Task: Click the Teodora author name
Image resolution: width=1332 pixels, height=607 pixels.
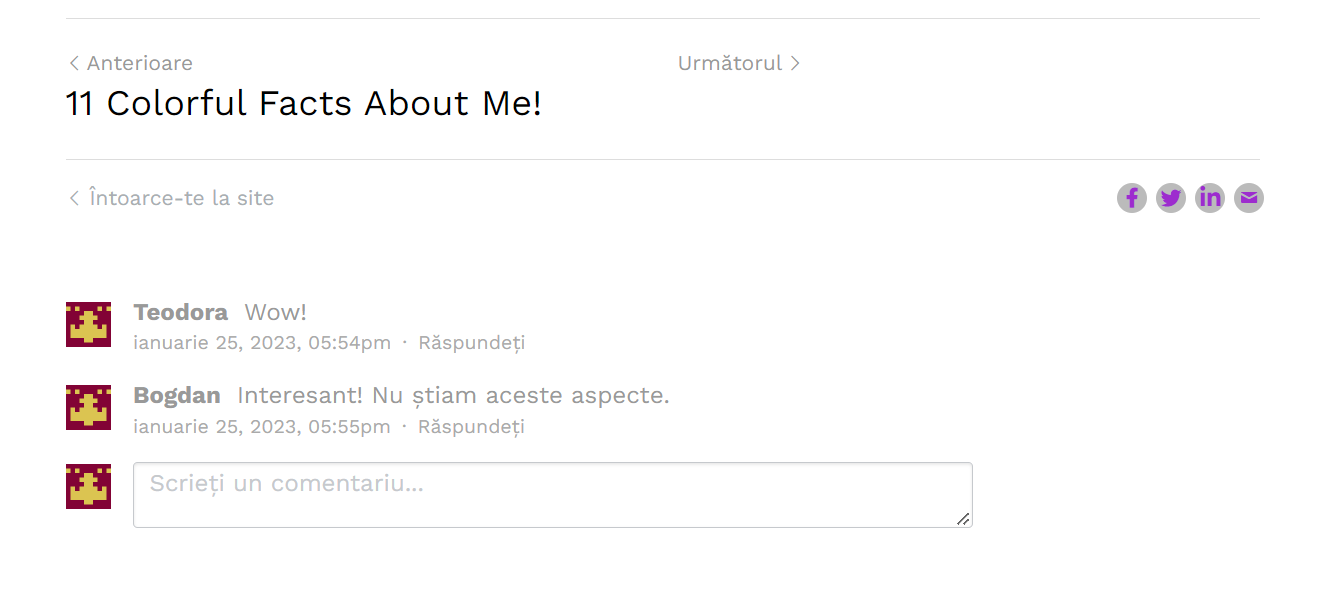Action: pyautogui.click(x=181, y=312)
